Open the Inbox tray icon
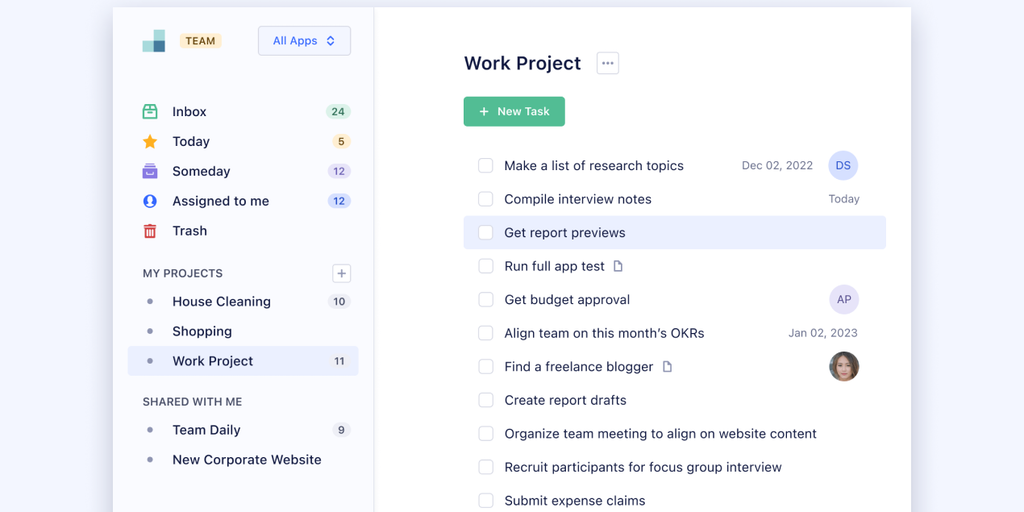 pyautogui.click(x=150, y=112)
